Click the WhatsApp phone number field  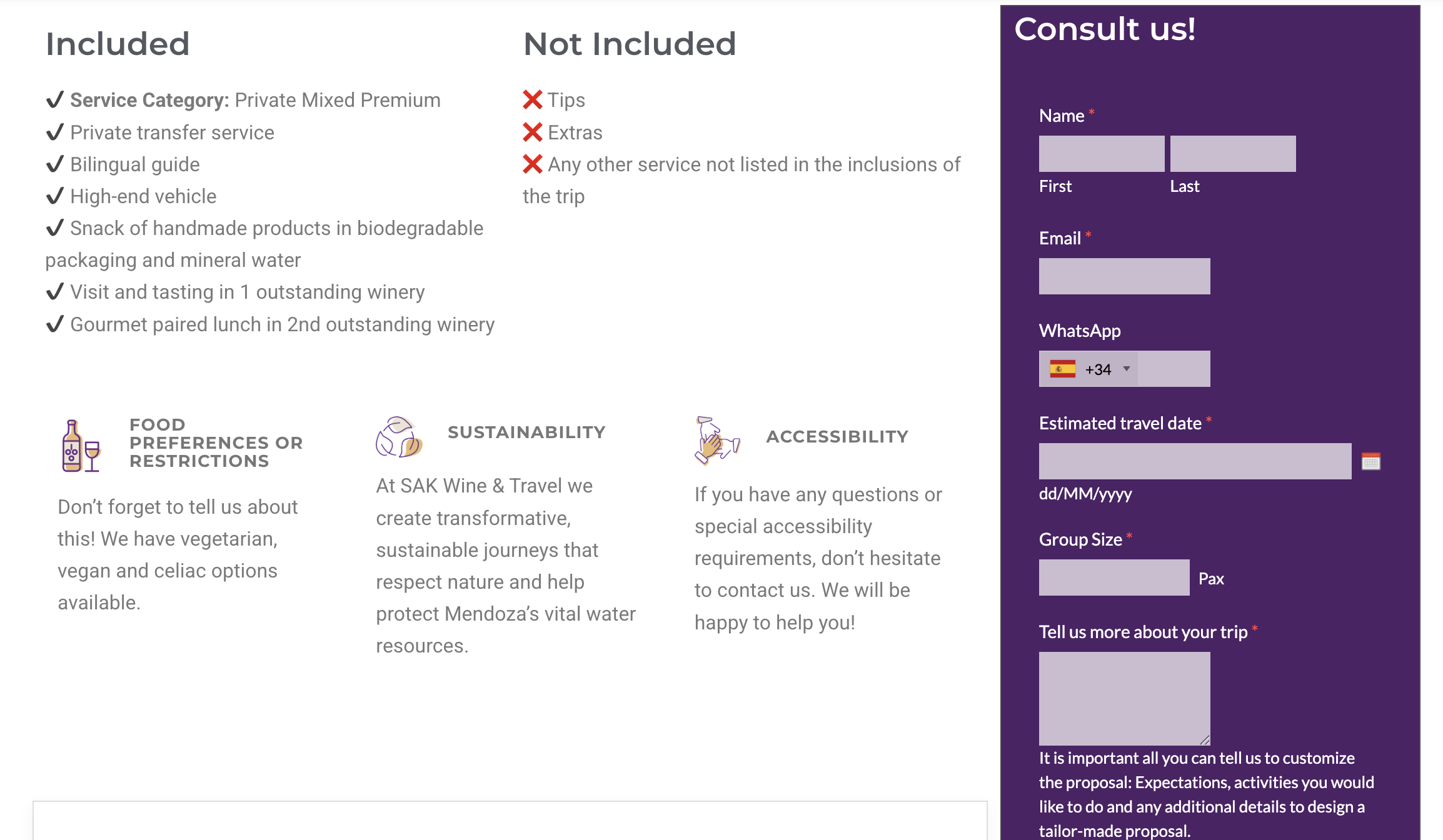click(1173, 369)
